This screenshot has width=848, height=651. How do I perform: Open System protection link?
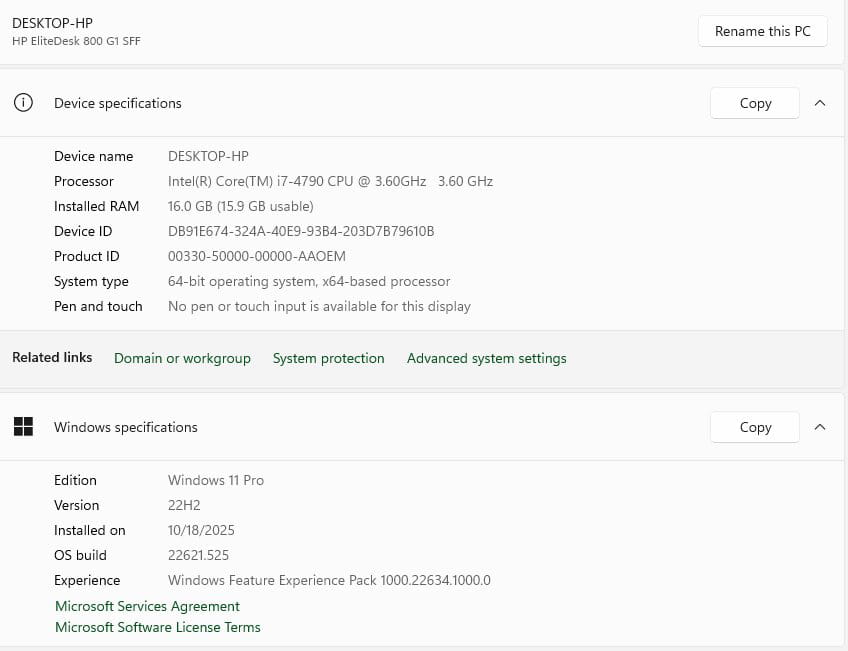coord(328,358)
